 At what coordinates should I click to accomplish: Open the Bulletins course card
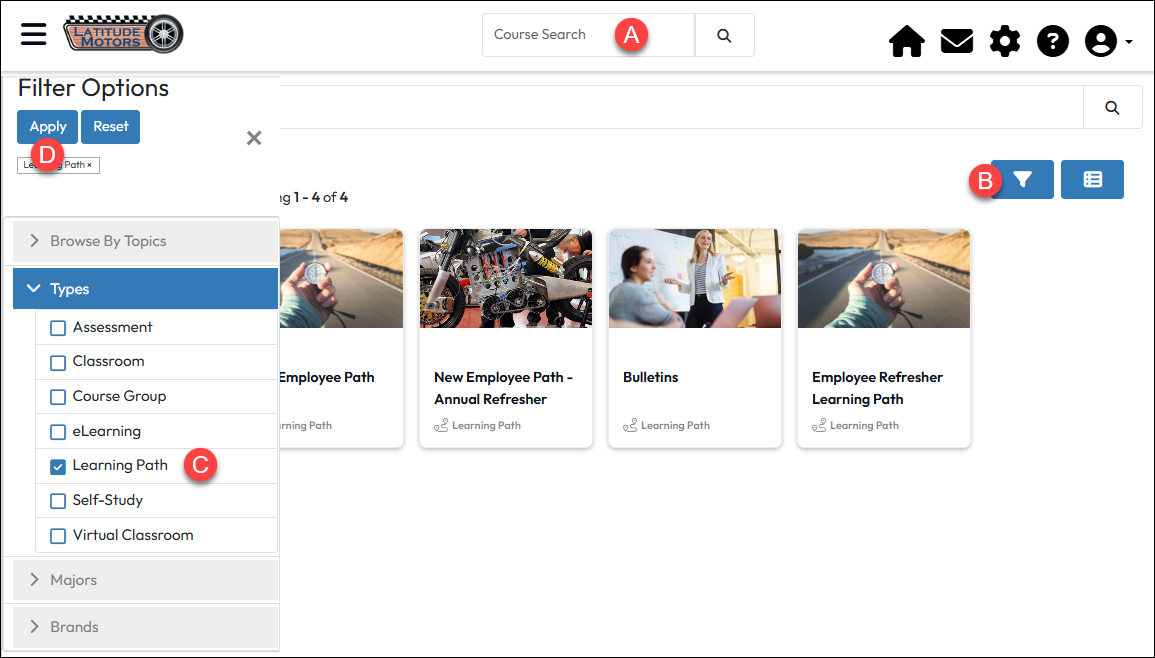click(x=694, y=338)
